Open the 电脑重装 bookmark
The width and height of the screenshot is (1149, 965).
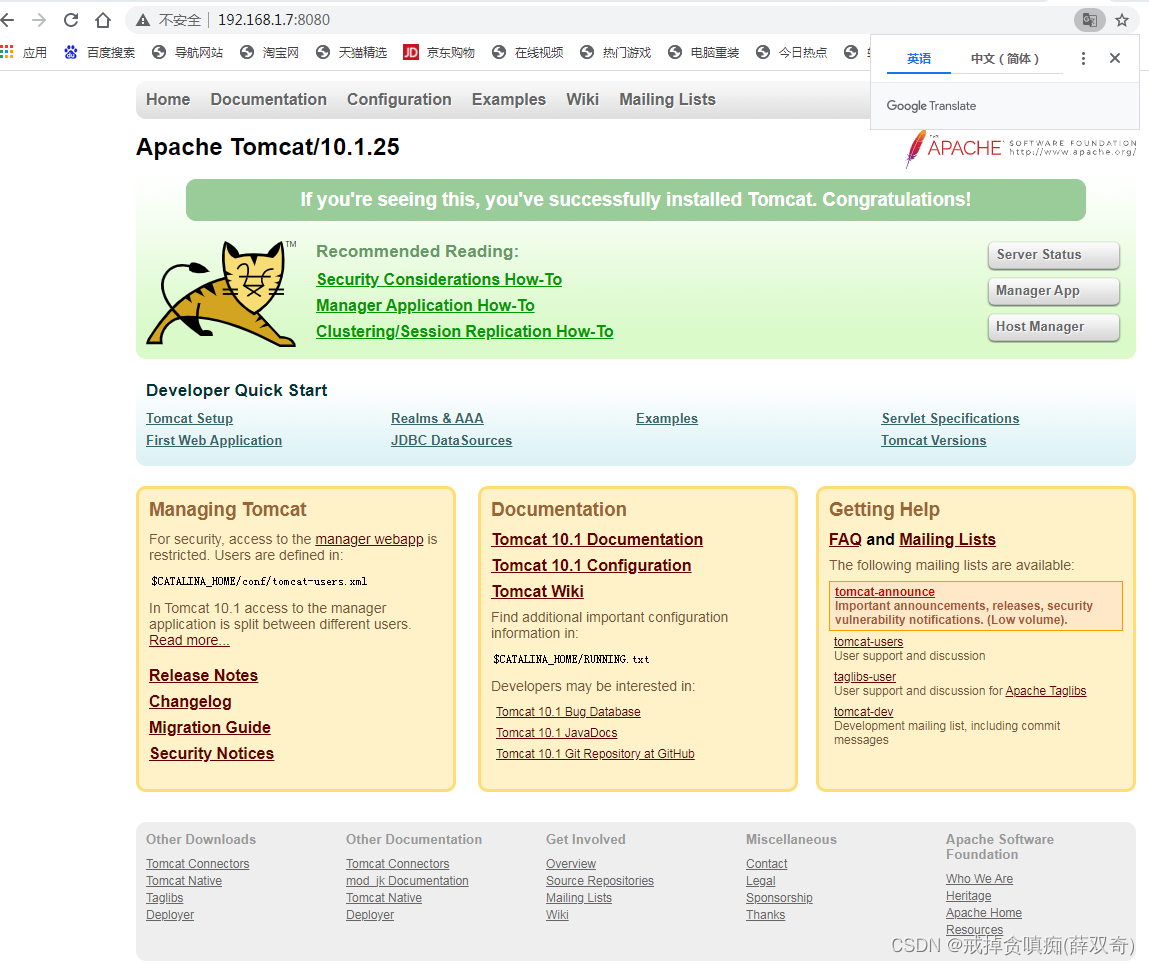(703, 52)
